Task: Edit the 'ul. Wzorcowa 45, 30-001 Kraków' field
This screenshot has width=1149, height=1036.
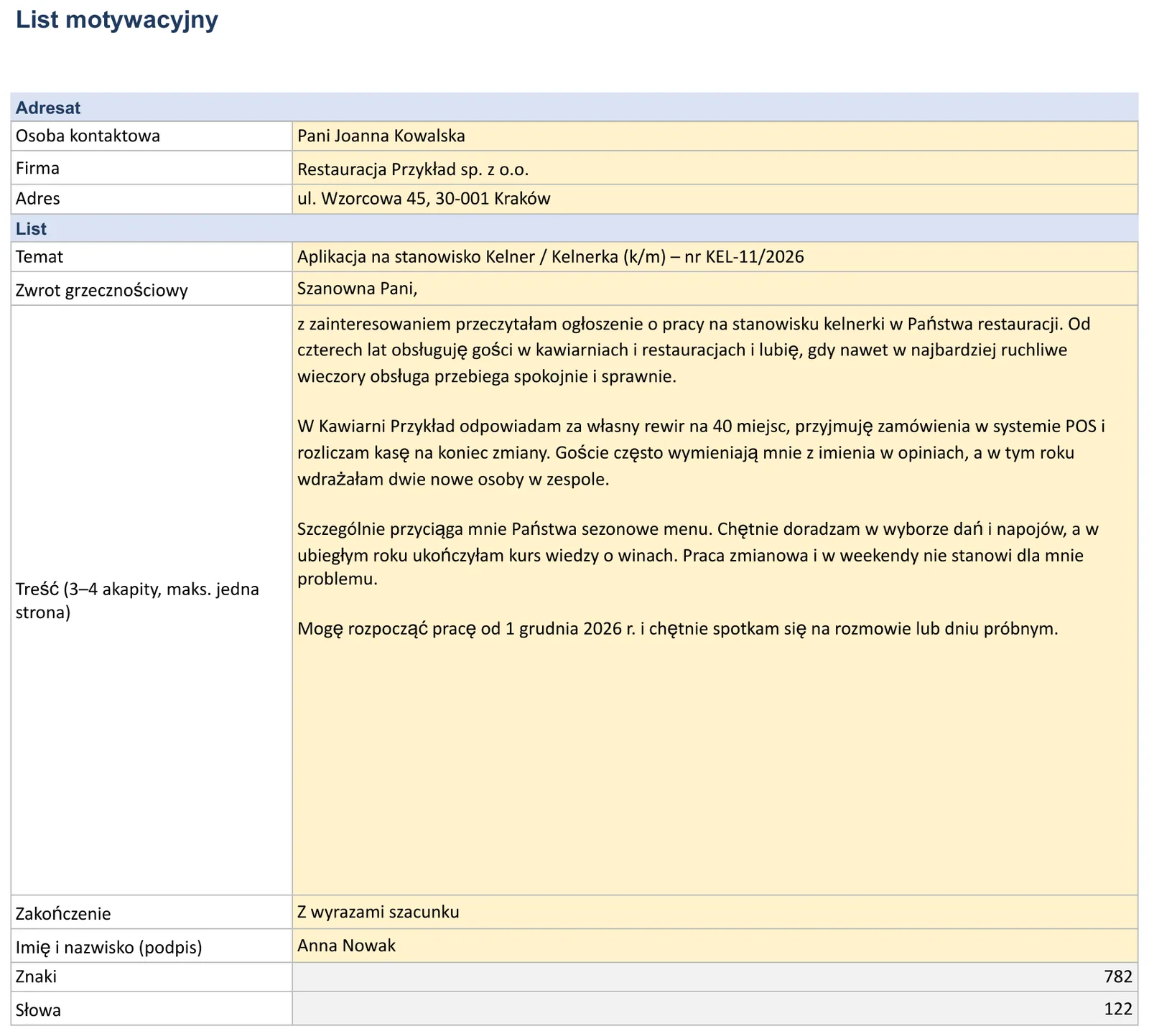Action: coord(715,199)
